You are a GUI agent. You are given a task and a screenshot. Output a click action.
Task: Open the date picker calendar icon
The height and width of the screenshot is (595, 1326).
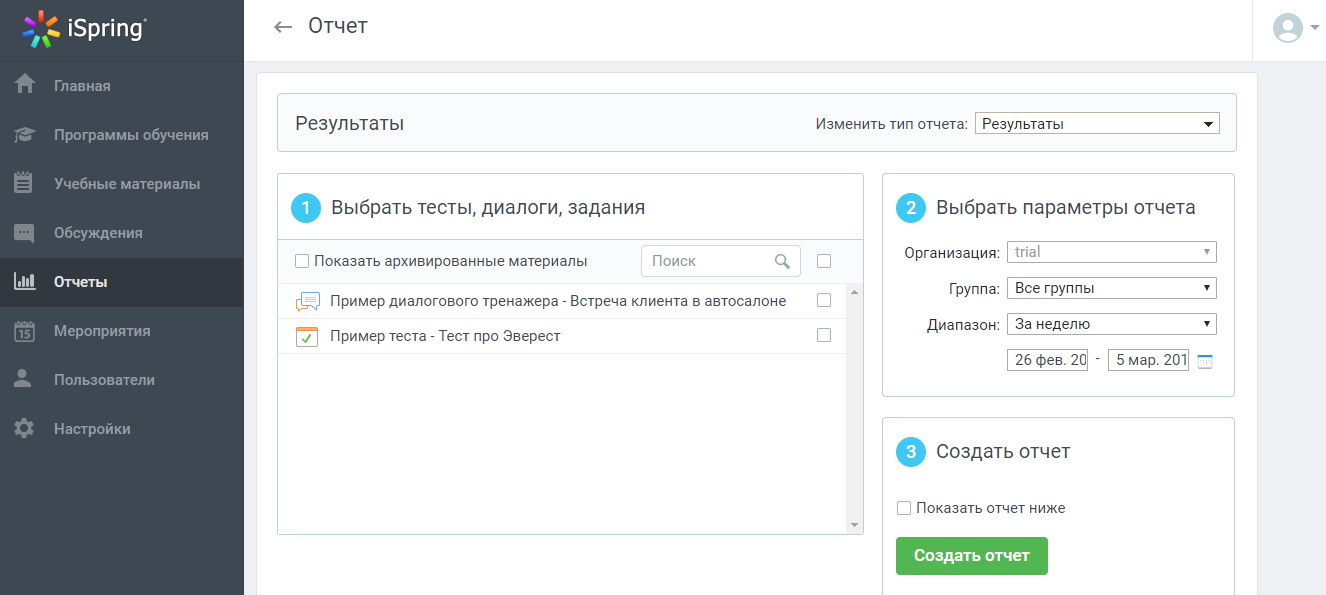click(x=1205, y=361)
